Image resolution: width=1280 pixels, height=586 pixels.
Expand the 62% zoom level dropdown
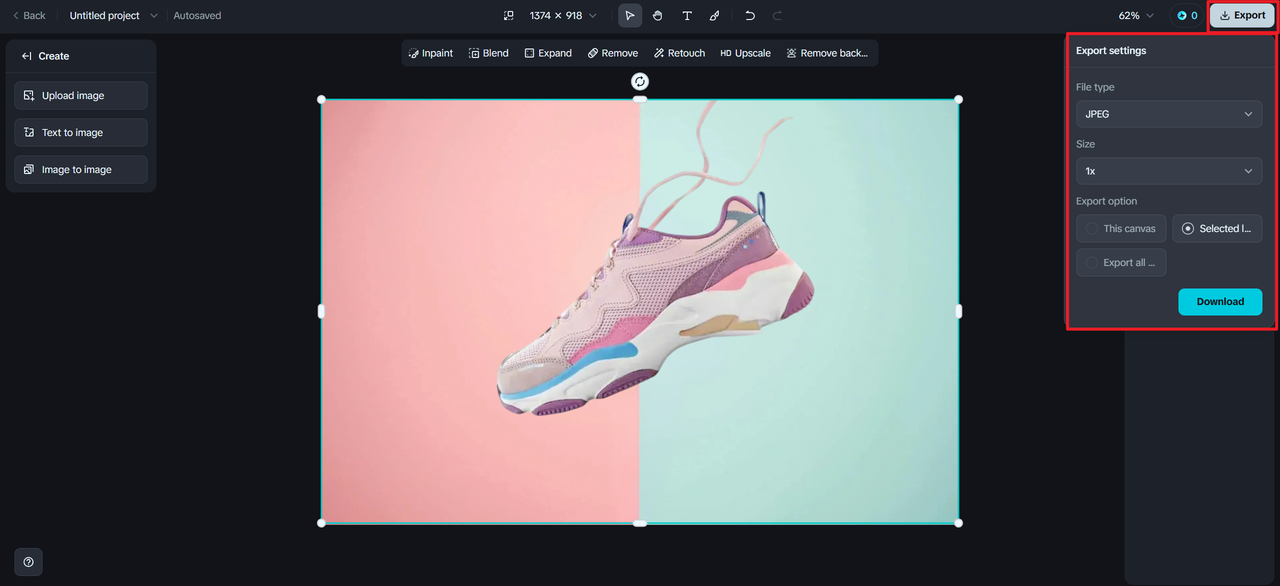pyautogui.click(x=1136, y=16)
